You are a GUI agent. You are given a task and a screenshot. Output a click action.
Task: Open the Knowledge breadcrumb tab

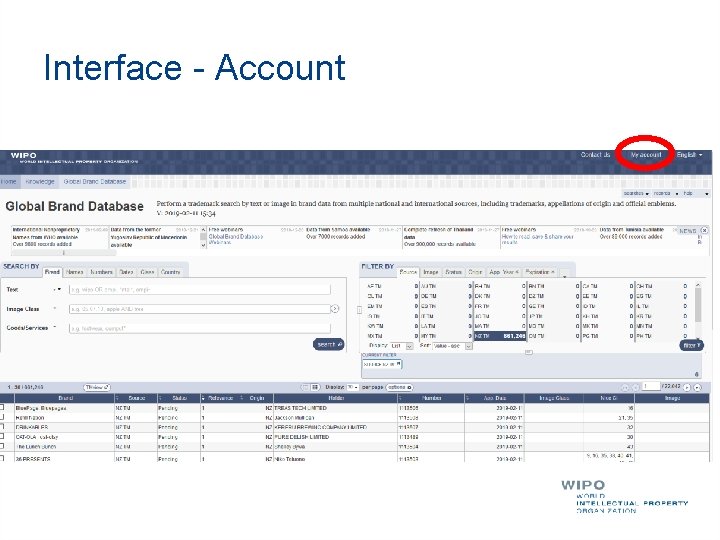(x=39, y=182)
